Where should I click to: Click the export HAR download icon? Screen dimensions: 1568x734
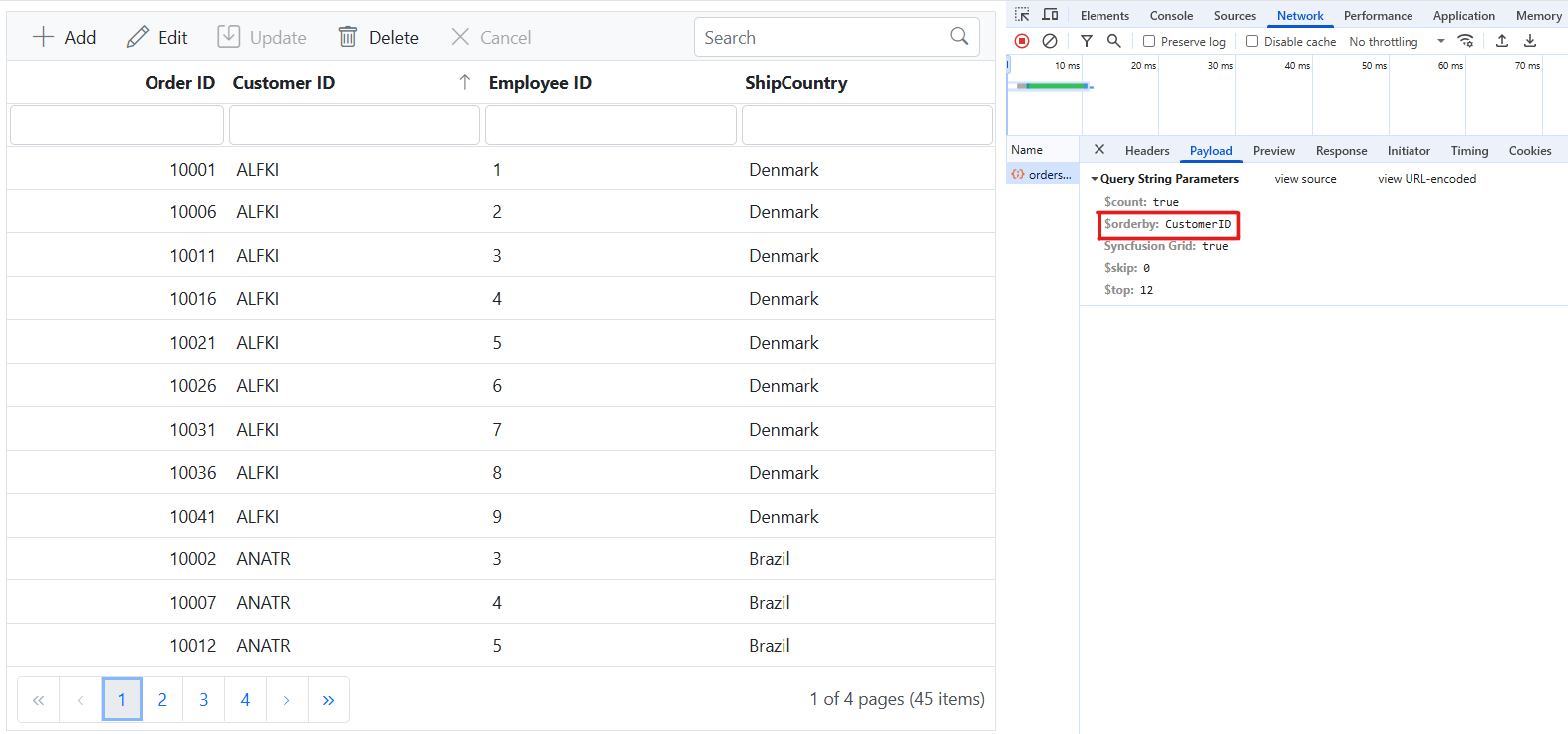1530,41
